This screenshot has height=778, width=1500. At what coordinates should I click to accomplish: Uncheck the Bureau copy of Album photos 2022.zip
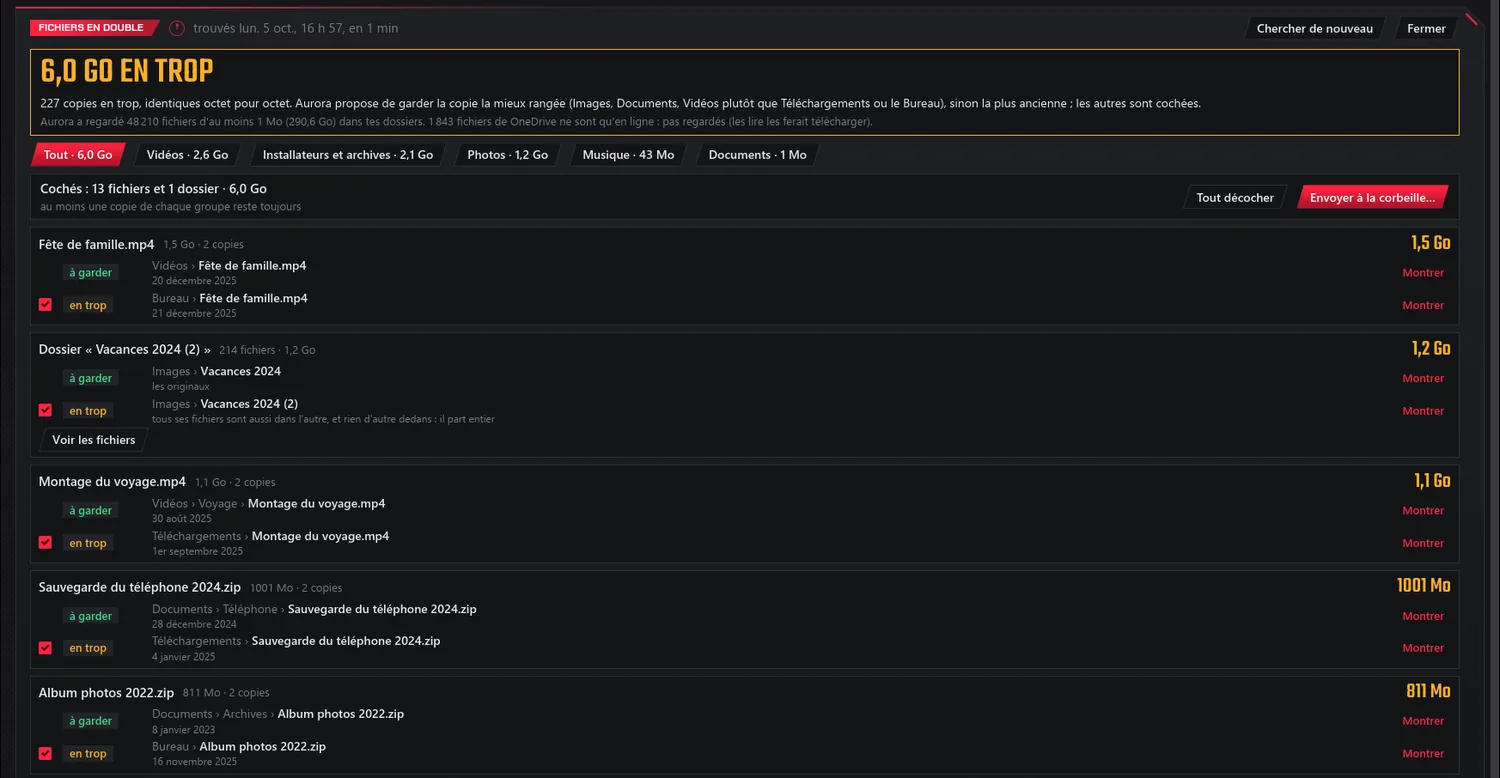(x=45, y=753)
